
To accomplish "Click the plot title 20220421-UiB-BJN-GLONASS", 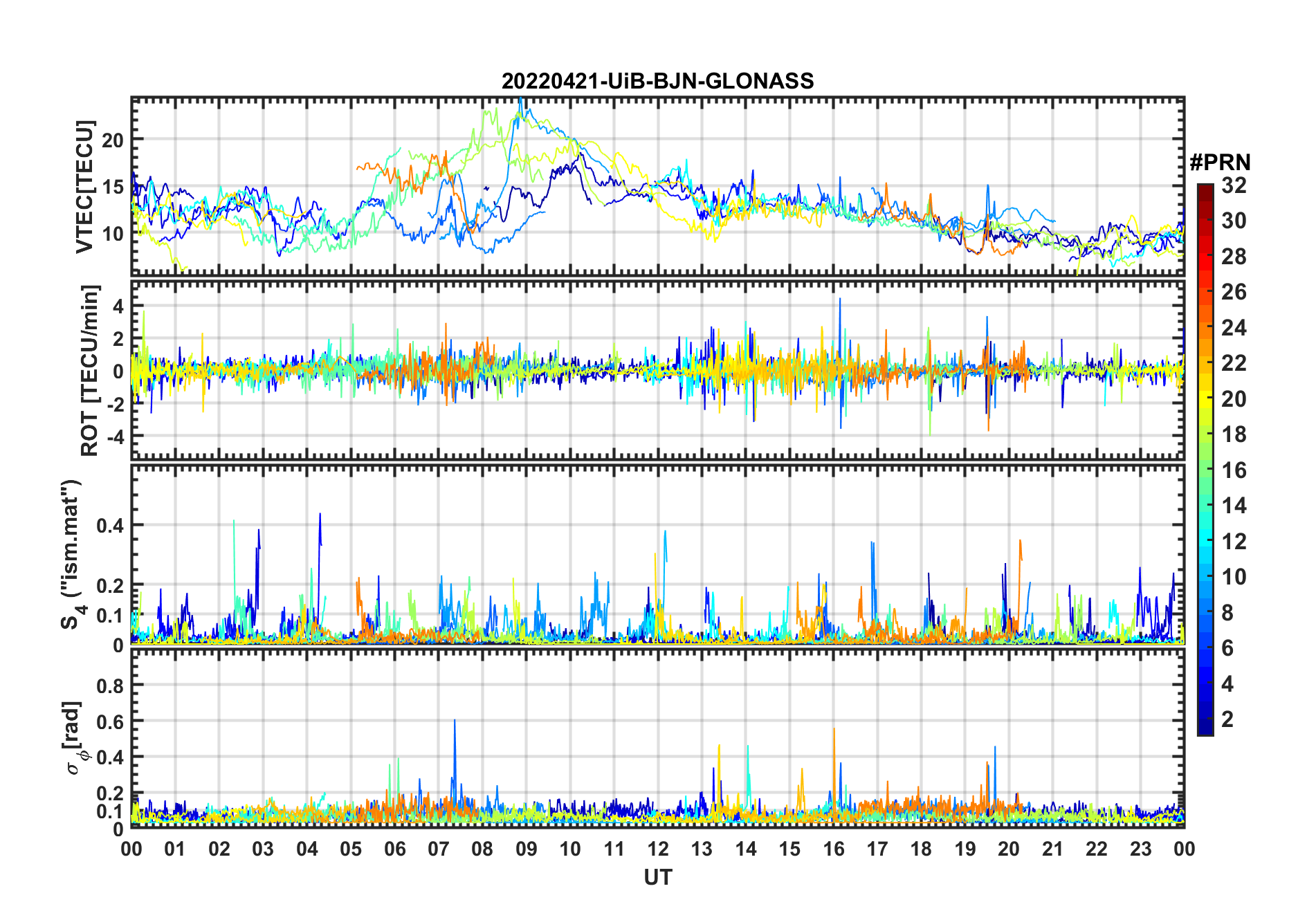I will [657, 82].
